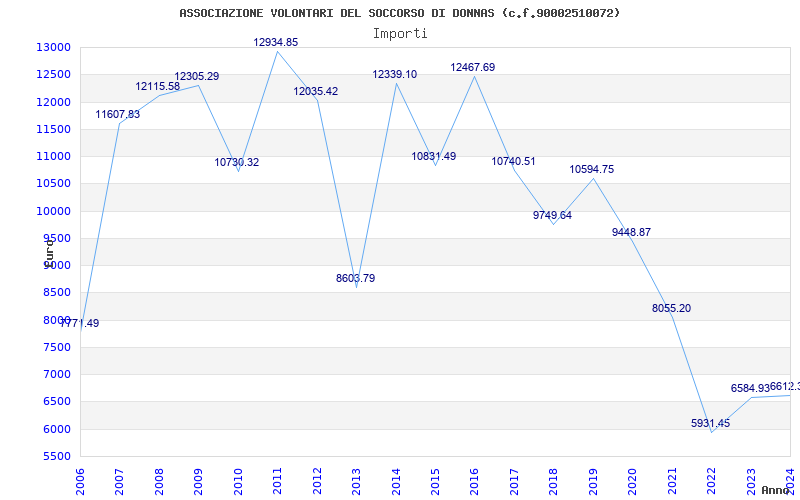Click the x-axis year 2014
800x500 pixels.
396,481
